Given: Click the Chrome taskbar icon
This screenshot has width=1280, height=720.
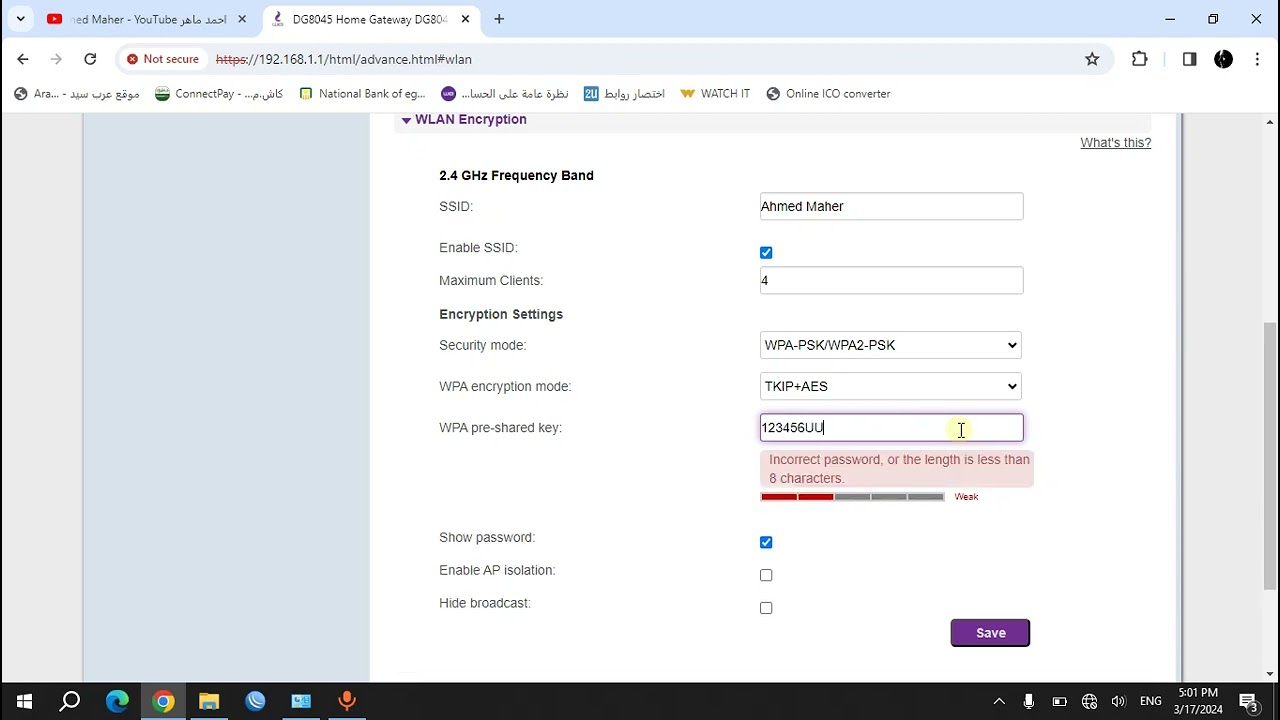Looking at the screenshot, I should 163,701.
